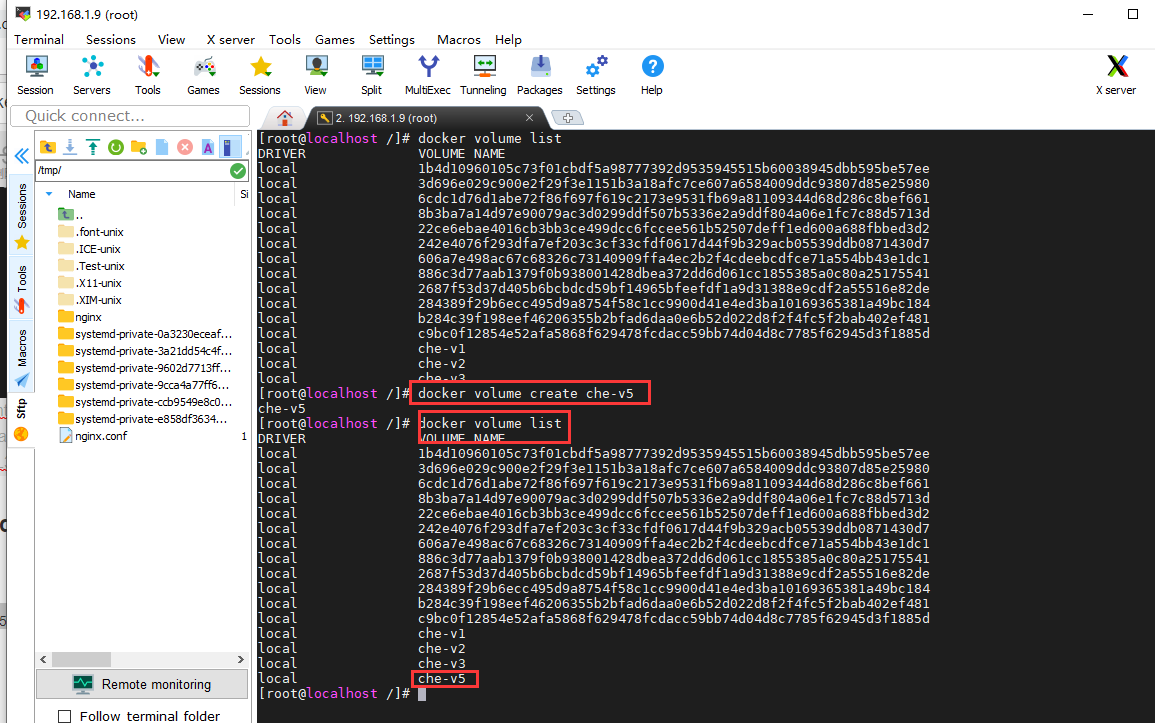Screen dimensions: 1155x723
Task: Open the Tools menu
Action: pyautogui.click(x=284, y=40)
